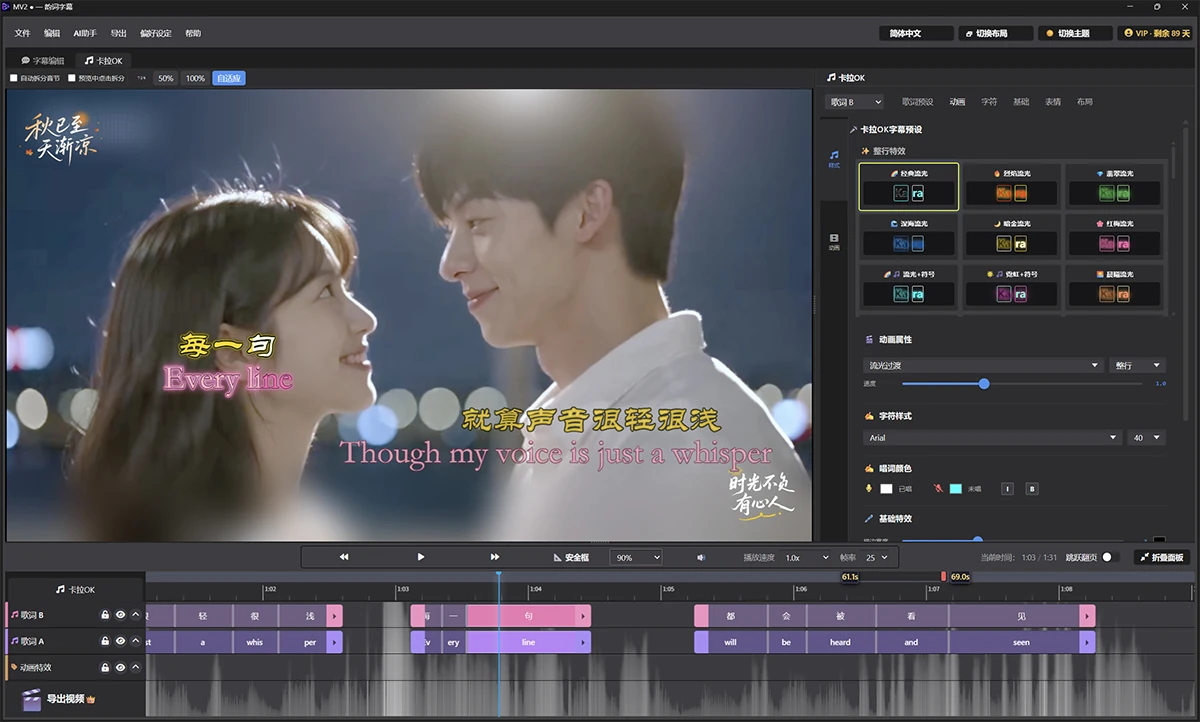Apply the 经典流光 preset
Screen dimensions: 1200x722
[909, 186]
